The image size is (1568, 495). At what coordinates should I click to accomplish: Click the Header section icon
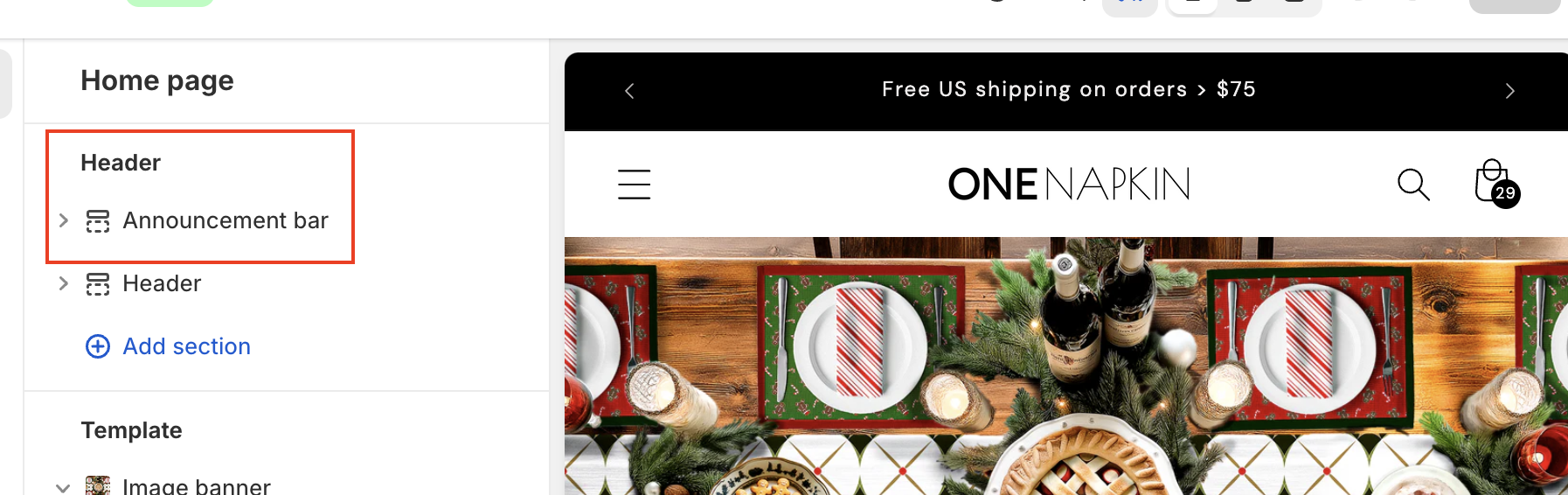tap(98, 284)
